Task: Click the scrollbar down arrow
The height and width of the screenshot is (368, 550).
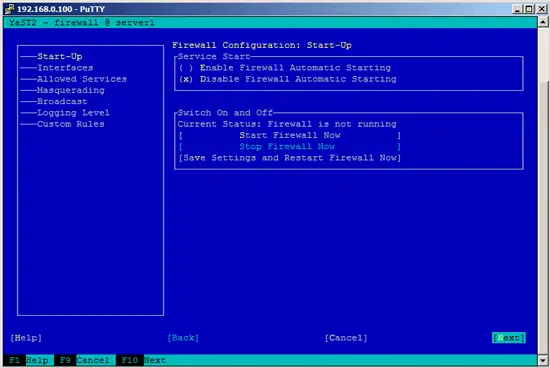Action: coord(543,360)
